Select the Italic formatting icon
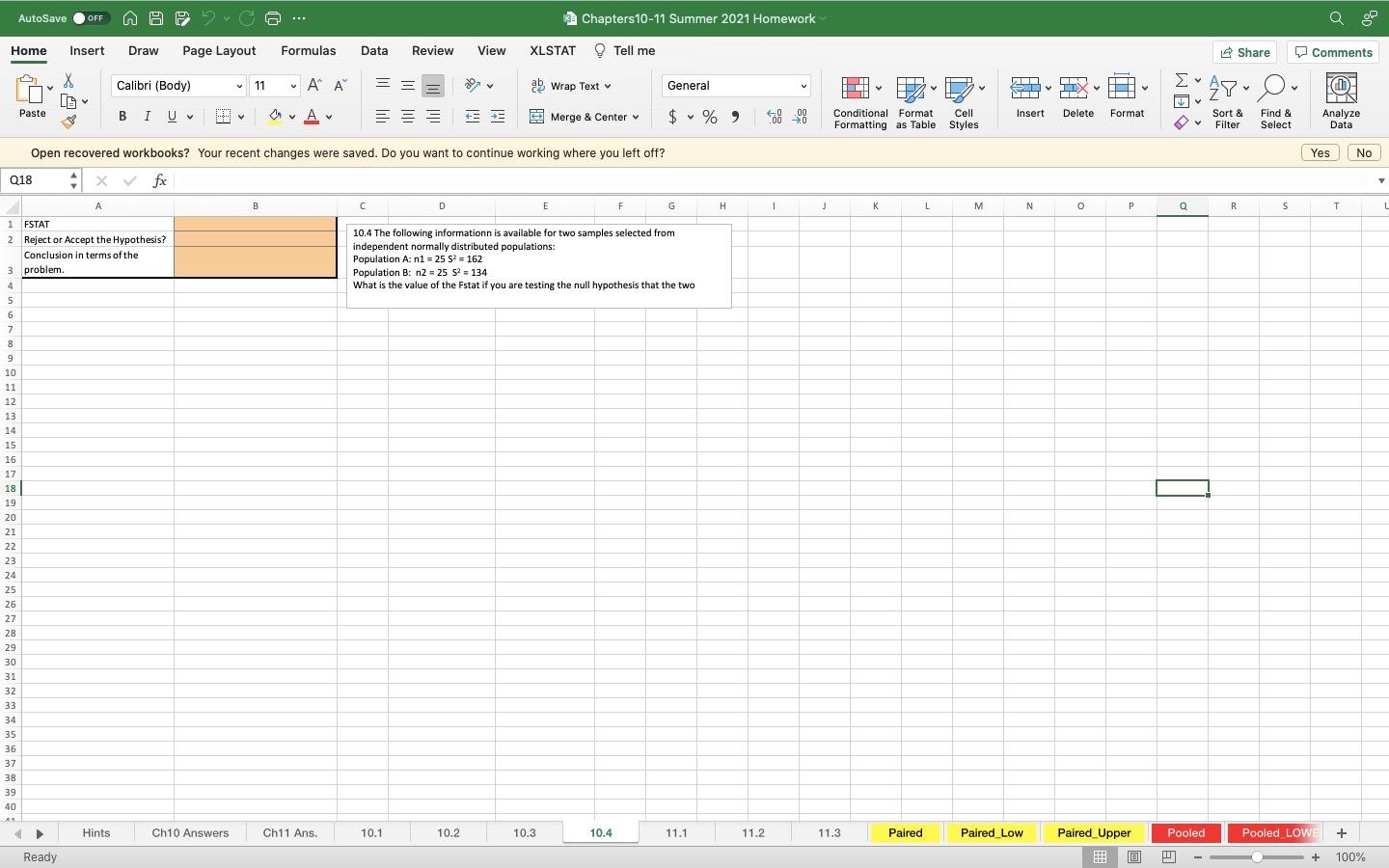The width and height of the screenshot is (1389, 868). click(147, 116)
